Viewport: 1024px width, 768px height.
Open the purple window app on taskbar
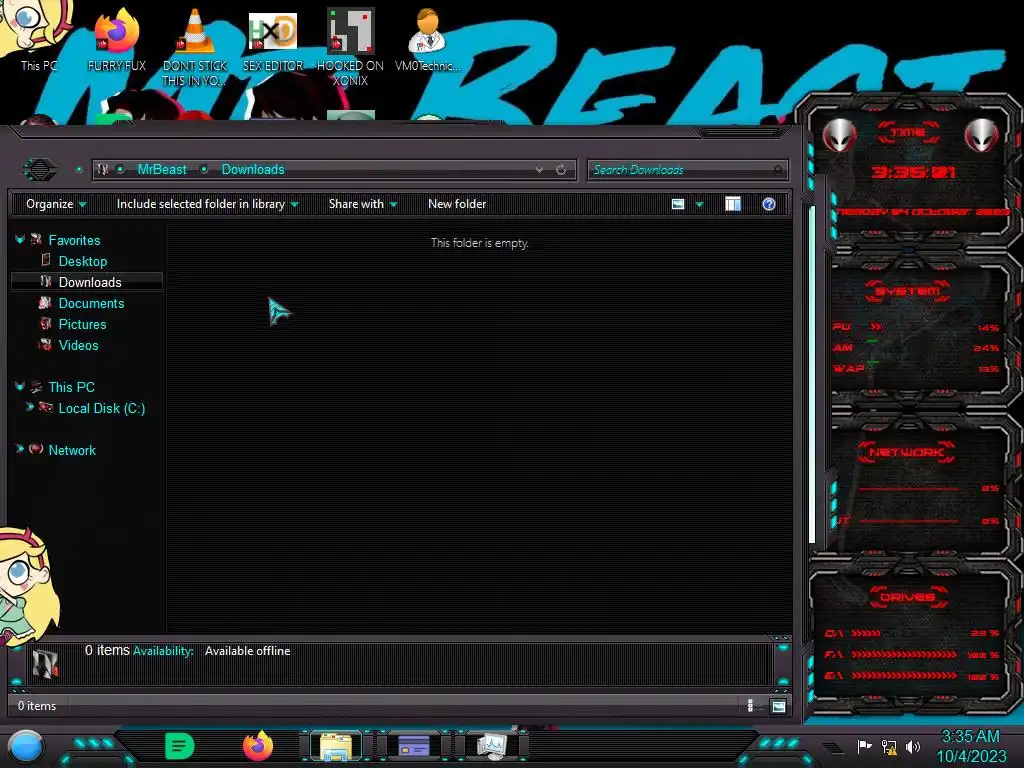(x=413, y=746)
